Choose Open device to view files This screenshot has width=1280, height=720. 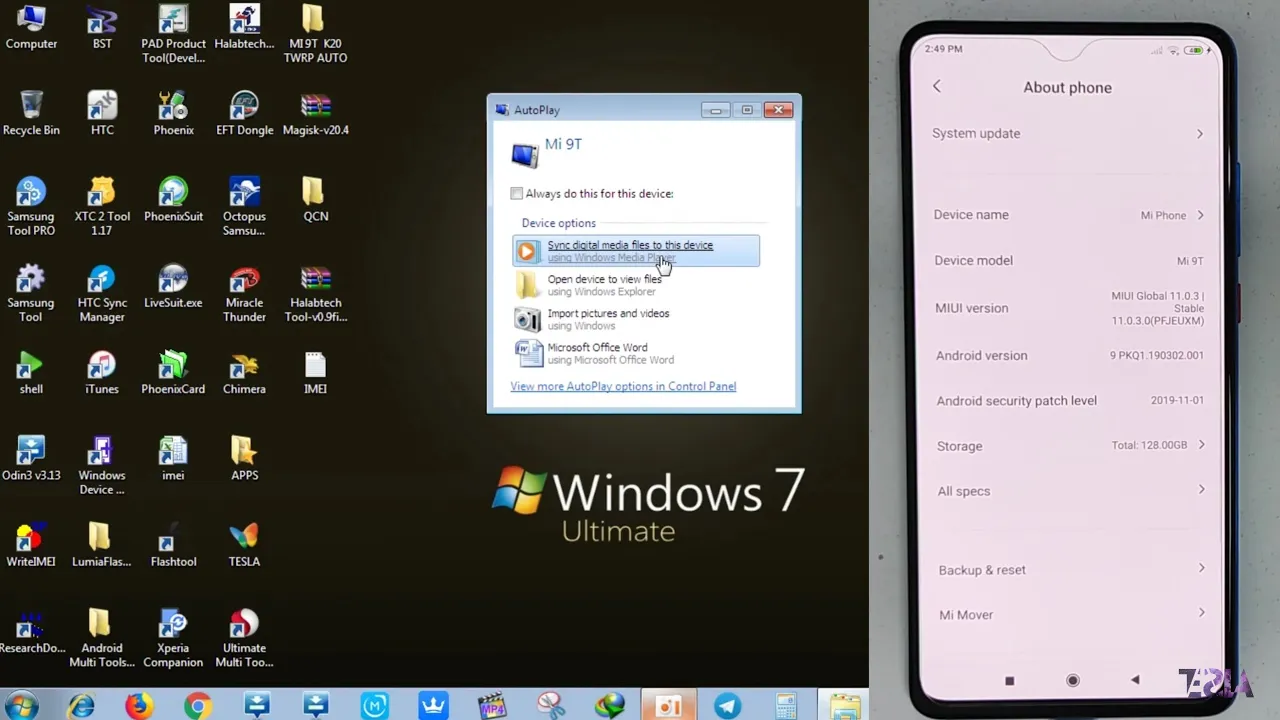(636, 285)
